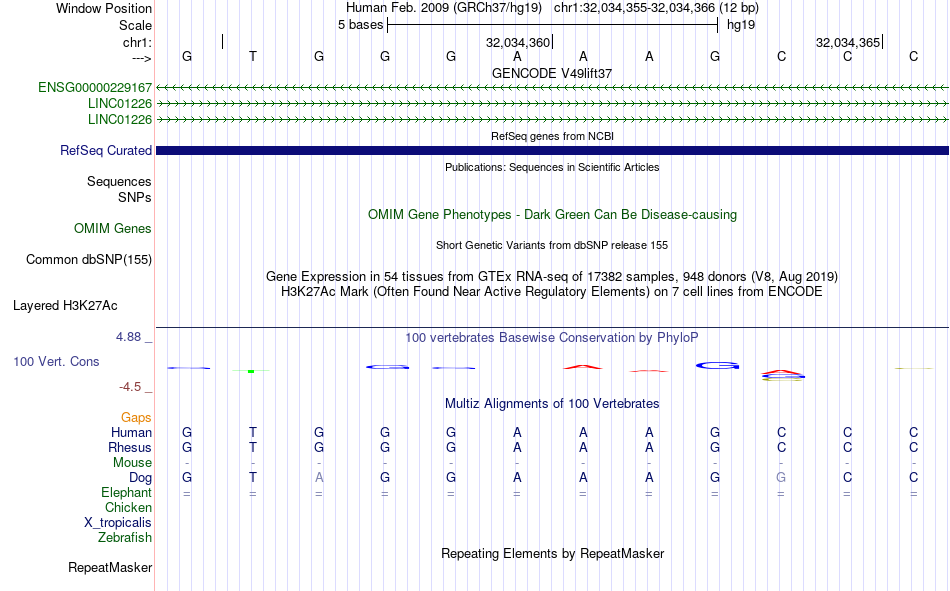Click the Scale track label

pos(135,25)
